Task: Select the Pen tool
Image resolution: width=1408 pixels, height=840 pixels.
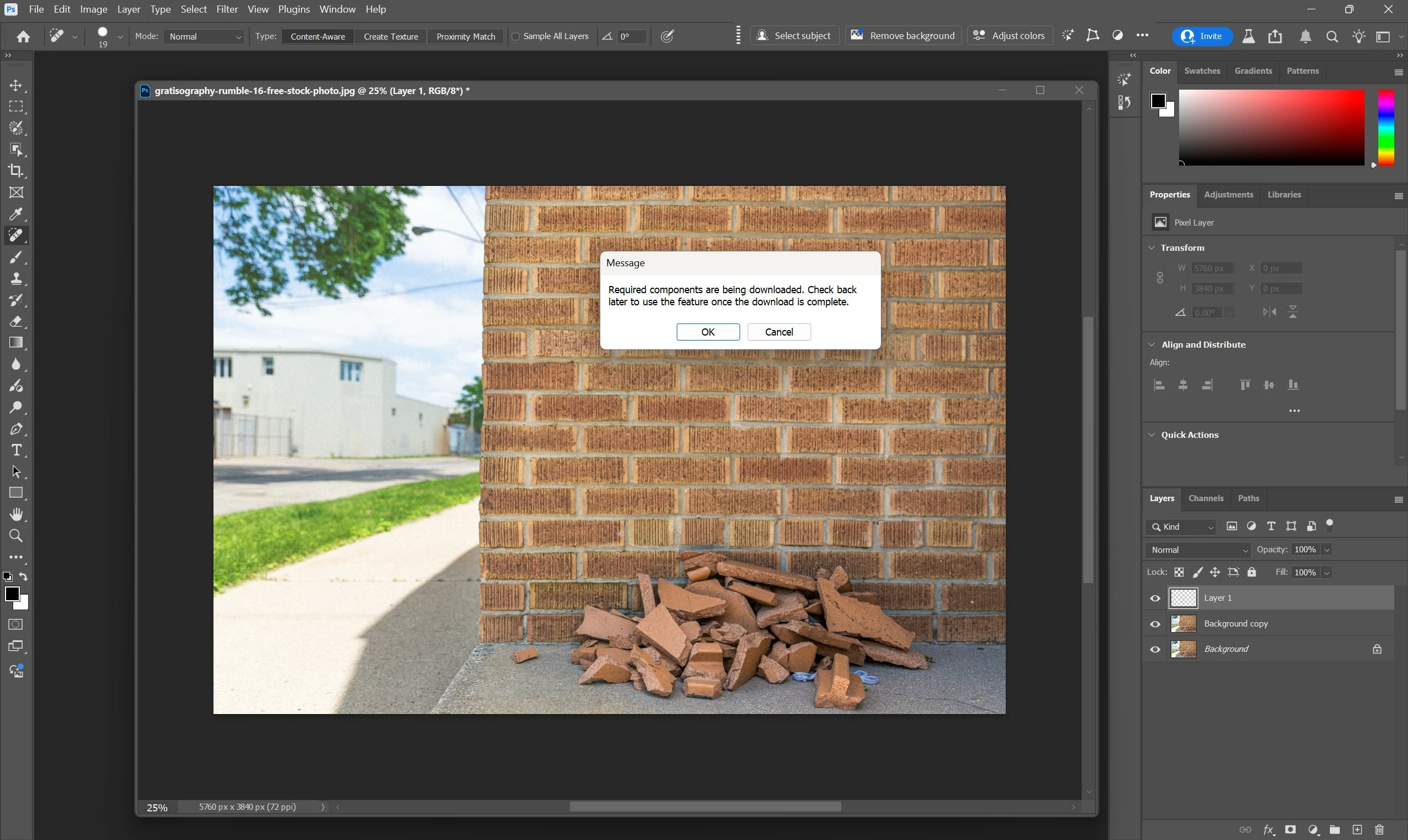Action: tap(16, 429)
